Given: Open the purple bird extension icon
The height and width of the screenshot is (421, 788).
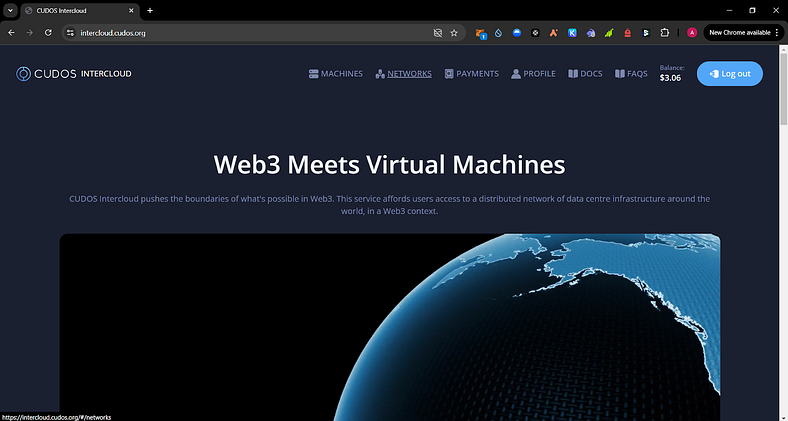Looking at the screenshot, I should click(x=590, y=33).
